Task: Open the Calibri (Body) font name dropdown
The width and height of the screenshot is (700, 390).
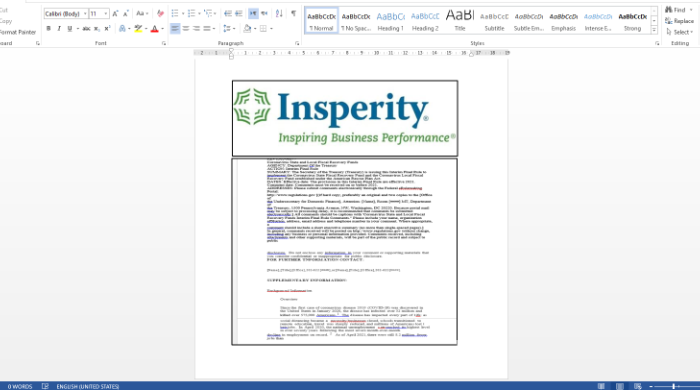Action: coord(85,14)
